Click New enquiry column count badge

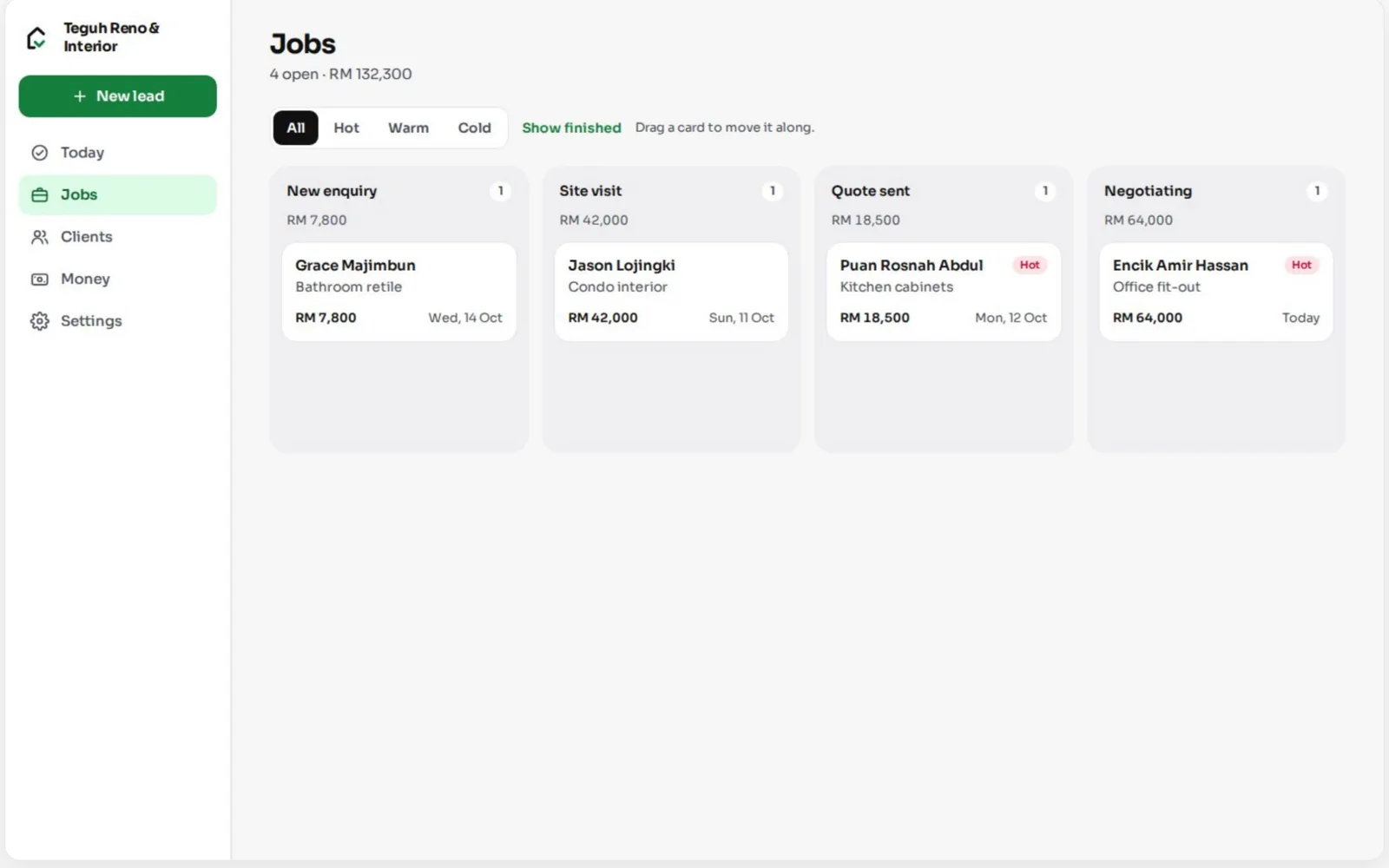click(500, 191)
